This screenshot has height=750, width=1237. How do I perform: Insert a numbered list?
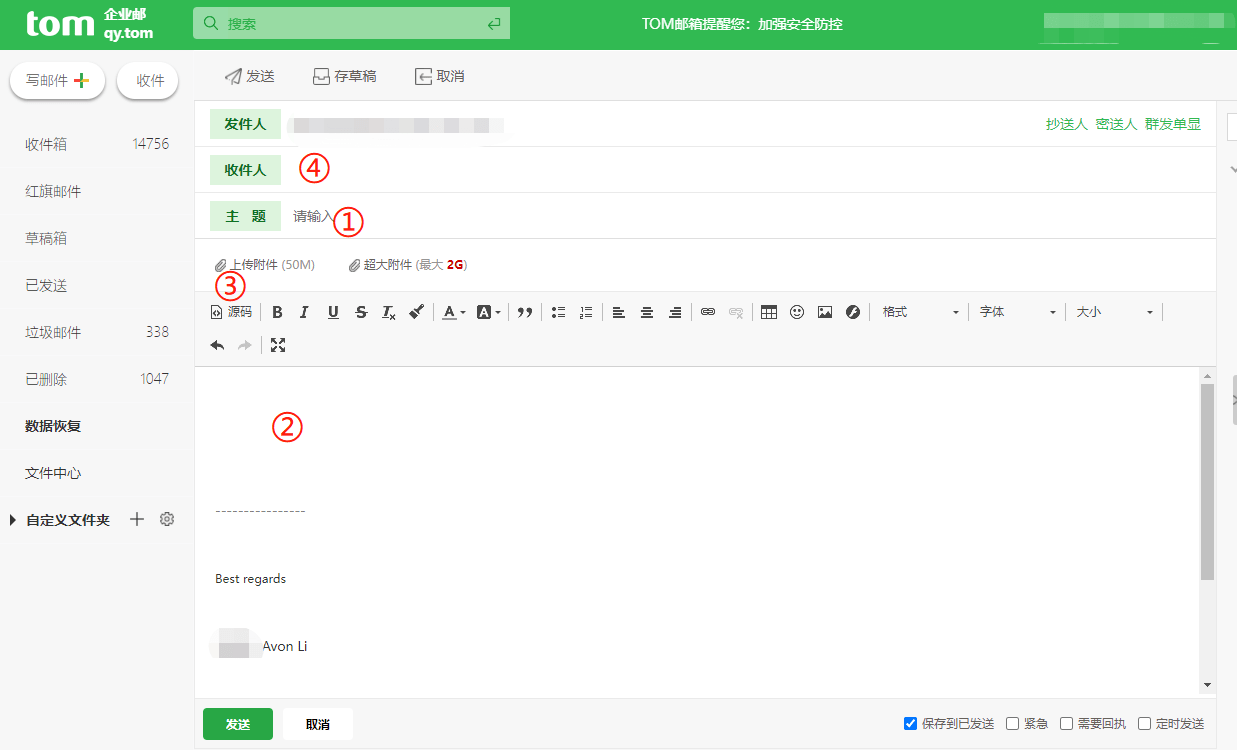point(587,312)
